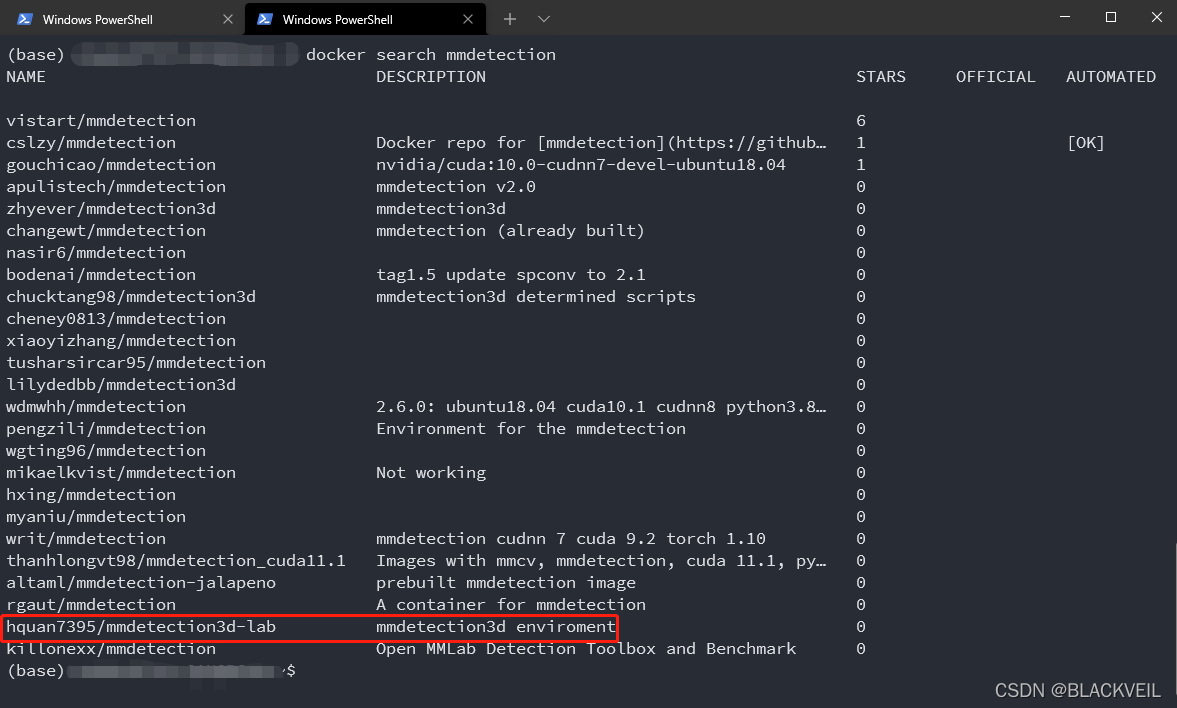Image resolution: width=1177 pixels, height=708 pixels.
Task: Click 'bodenai/mmdetection' row name
Action: 101,275
